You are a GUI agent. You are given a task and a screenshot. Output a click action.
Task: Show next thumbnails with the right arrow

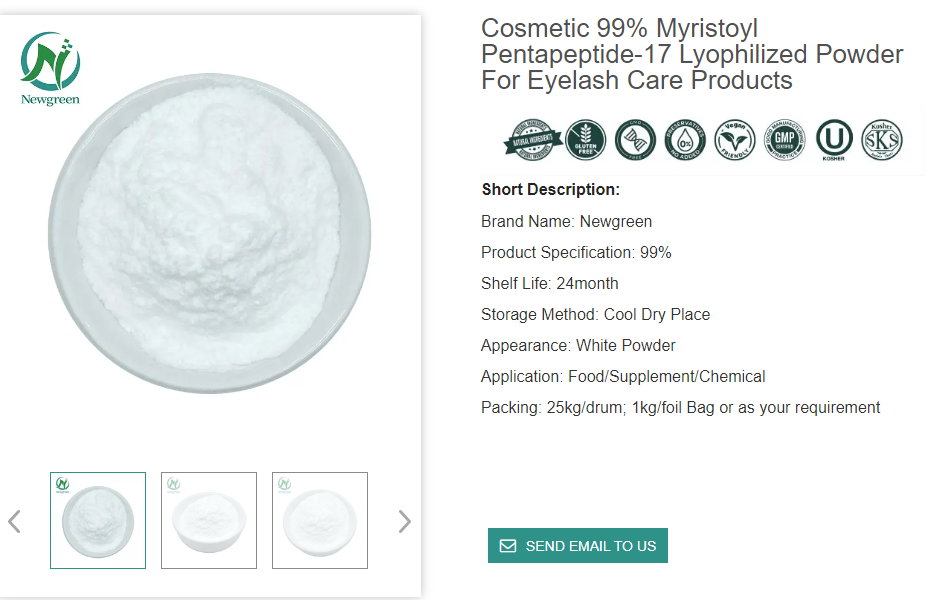[x=404, y=521]
